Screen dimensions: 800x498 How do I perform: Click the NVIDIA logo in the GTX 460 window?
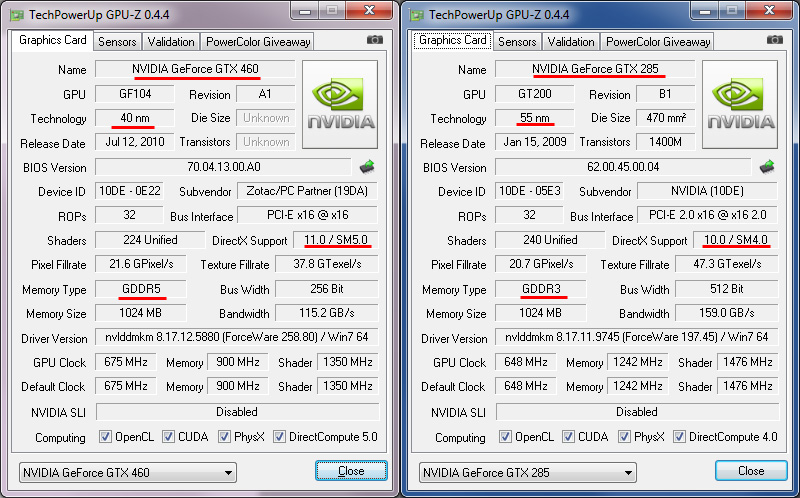340,105
